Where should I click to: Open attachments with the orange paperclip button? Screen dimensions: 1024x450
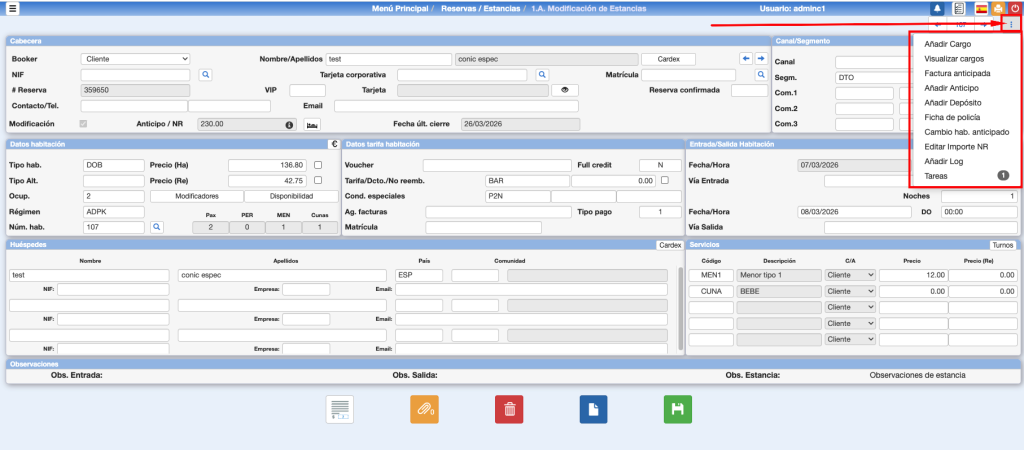click(x=424, y=409)
